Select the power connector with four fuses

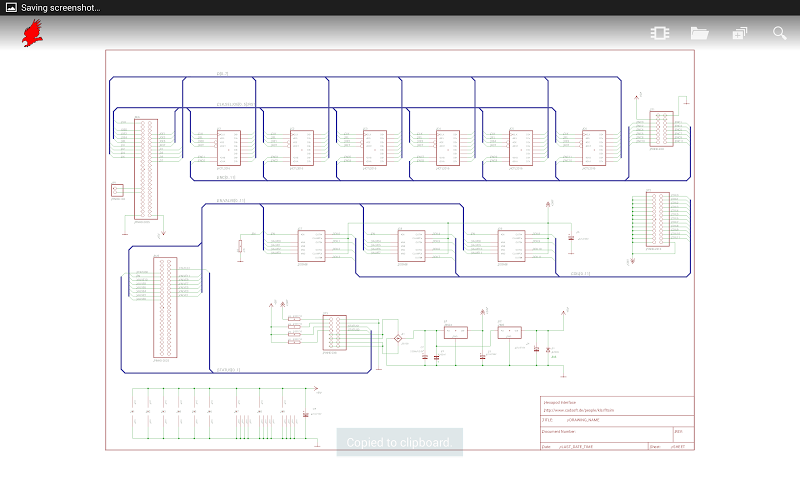tap(335, 333)
